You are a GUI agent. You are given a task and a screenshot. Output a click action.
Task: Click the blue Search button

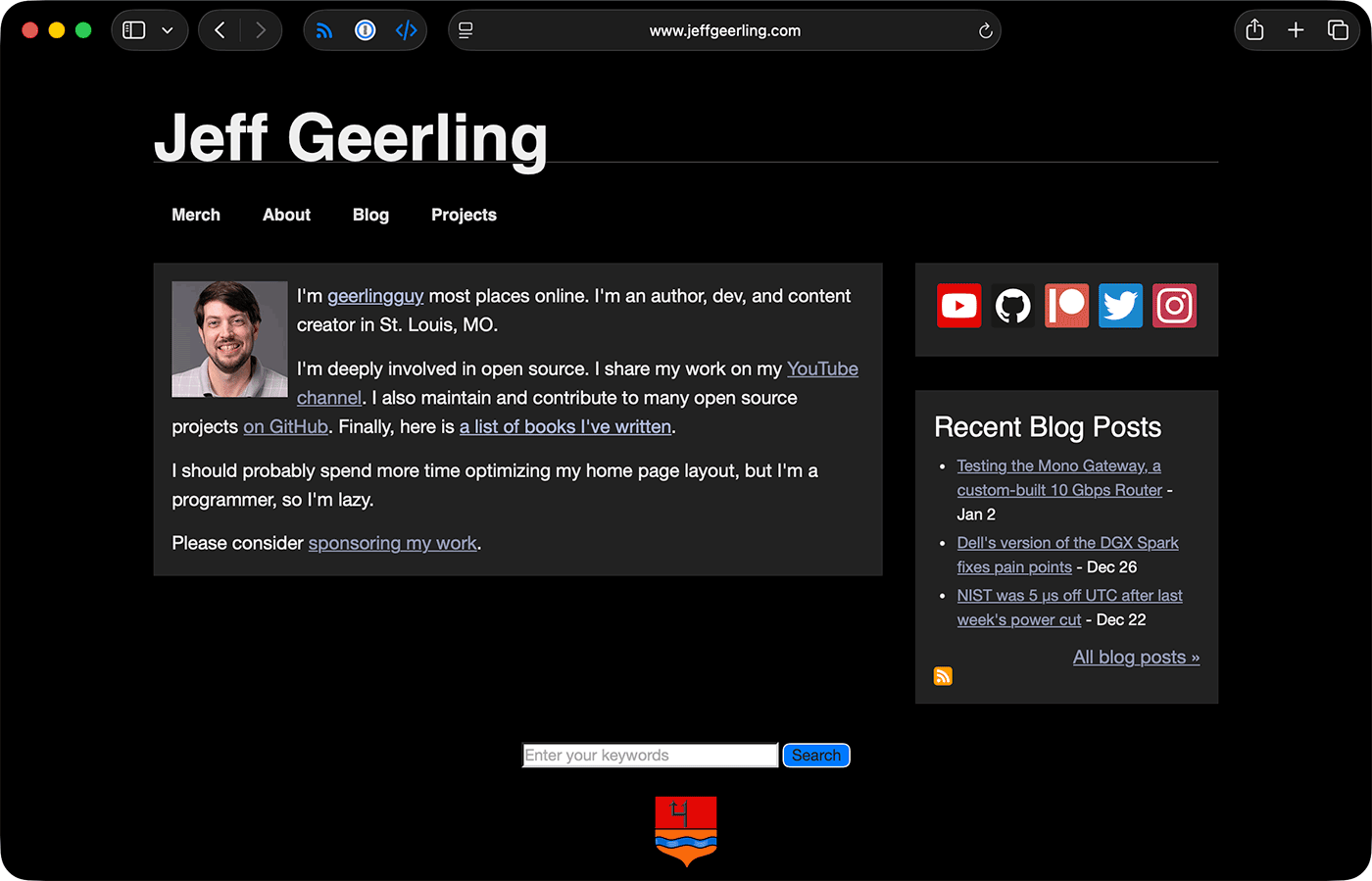[x=816, y=756]
